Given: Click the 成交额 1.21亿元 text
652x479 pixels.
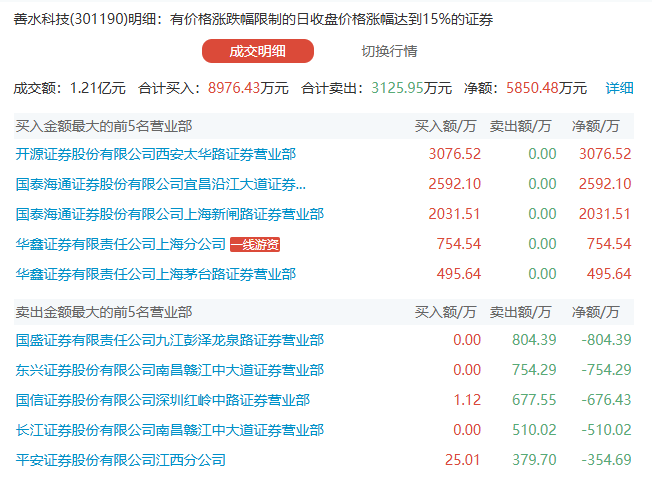Looking at the screenshot, I should (x=69, y=88).
